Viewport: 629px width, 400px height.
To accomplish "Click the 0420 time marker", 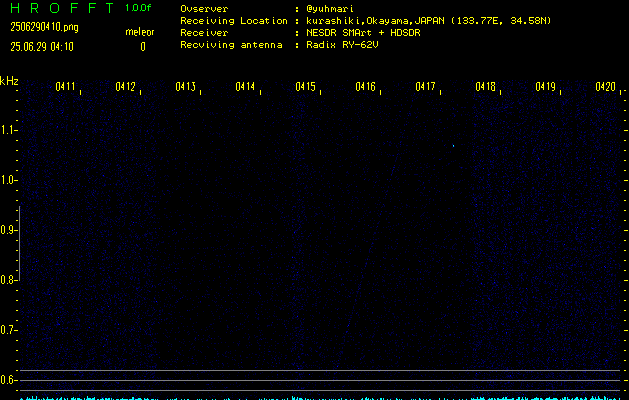I will pos(605,87).
